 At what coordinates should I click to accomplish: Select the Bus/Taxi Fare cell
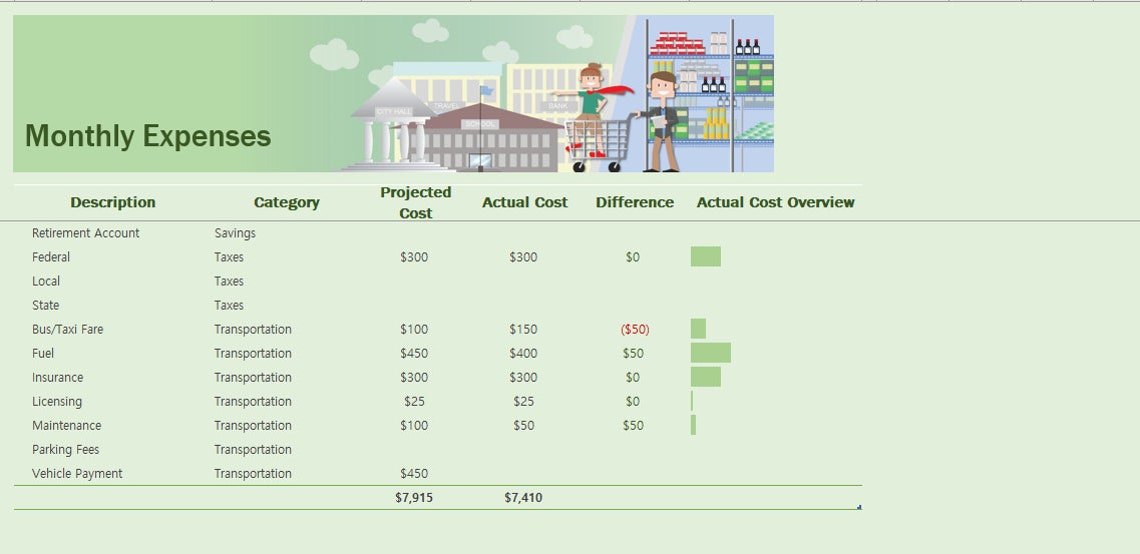click(68, 329)
